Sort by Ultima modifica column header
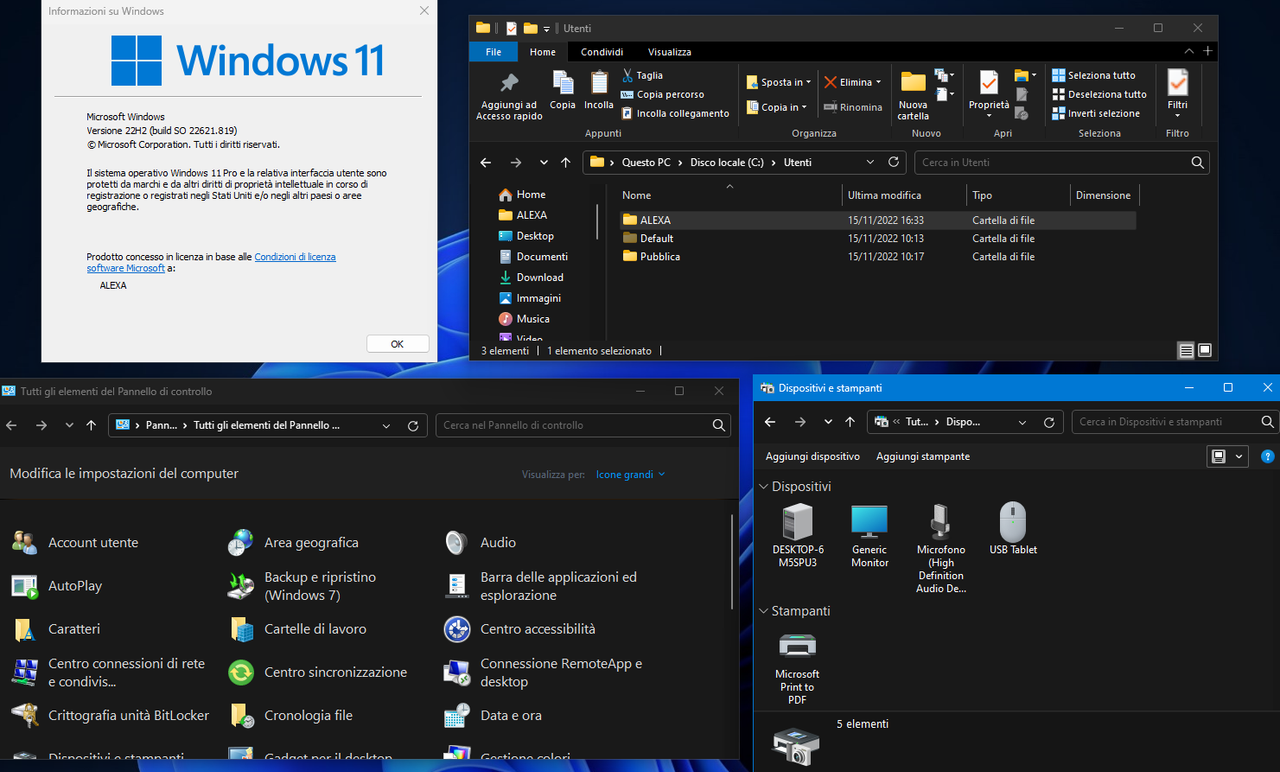The image size is (1280, 772). [903, 195]
